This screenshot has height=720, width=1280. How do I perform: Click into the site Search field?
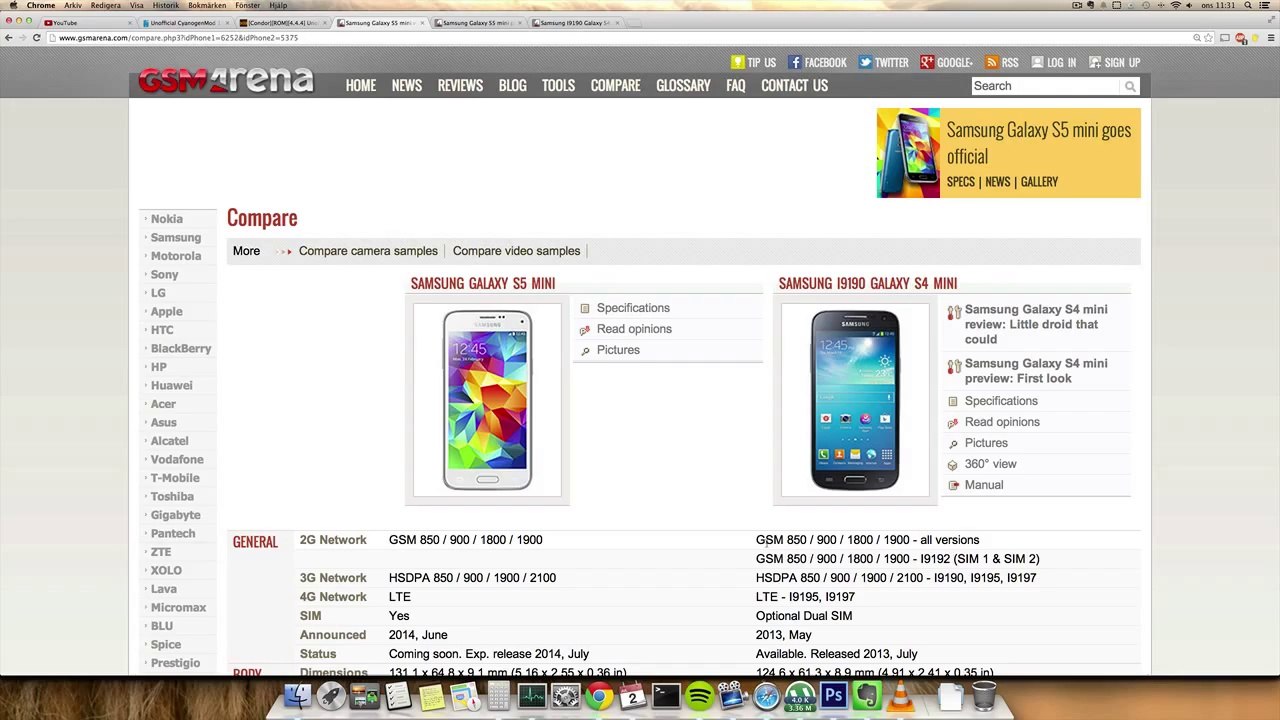pos(1046,86)
